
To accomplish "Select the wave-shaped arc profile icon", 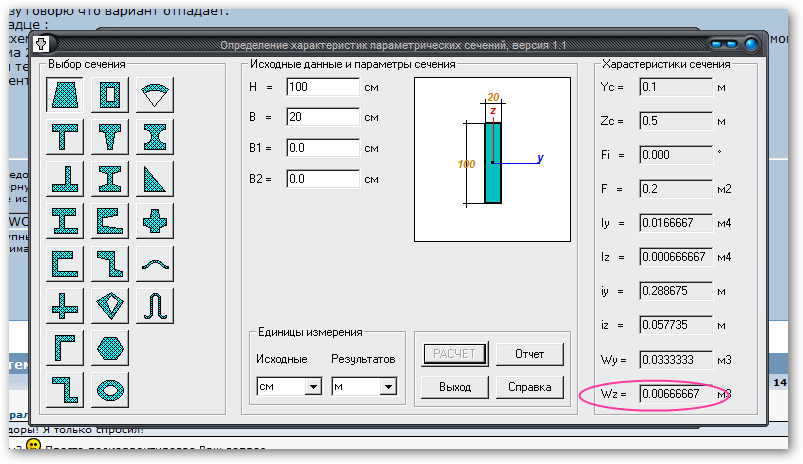I will click(155, 263).
